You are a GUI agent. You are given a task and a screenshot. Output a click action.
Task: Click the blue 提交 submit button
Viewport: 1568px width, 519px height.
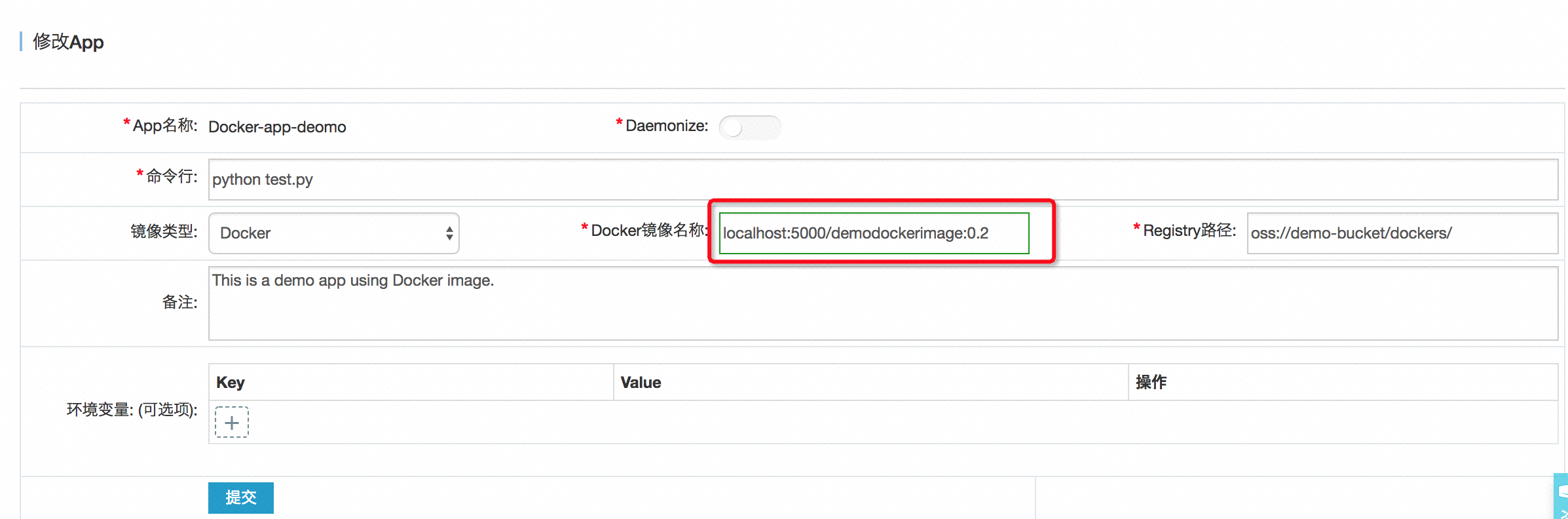coord(241,498)
